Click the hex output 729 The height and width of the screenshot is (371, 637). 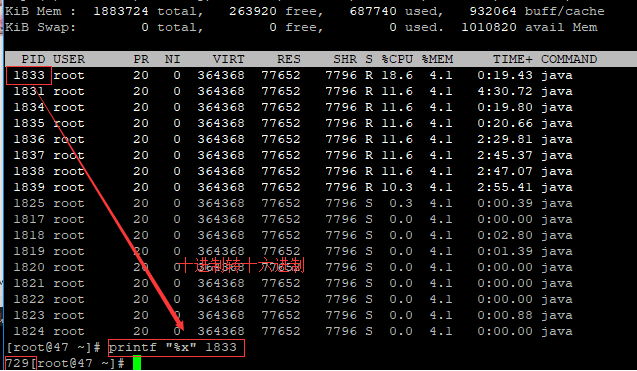17,363
